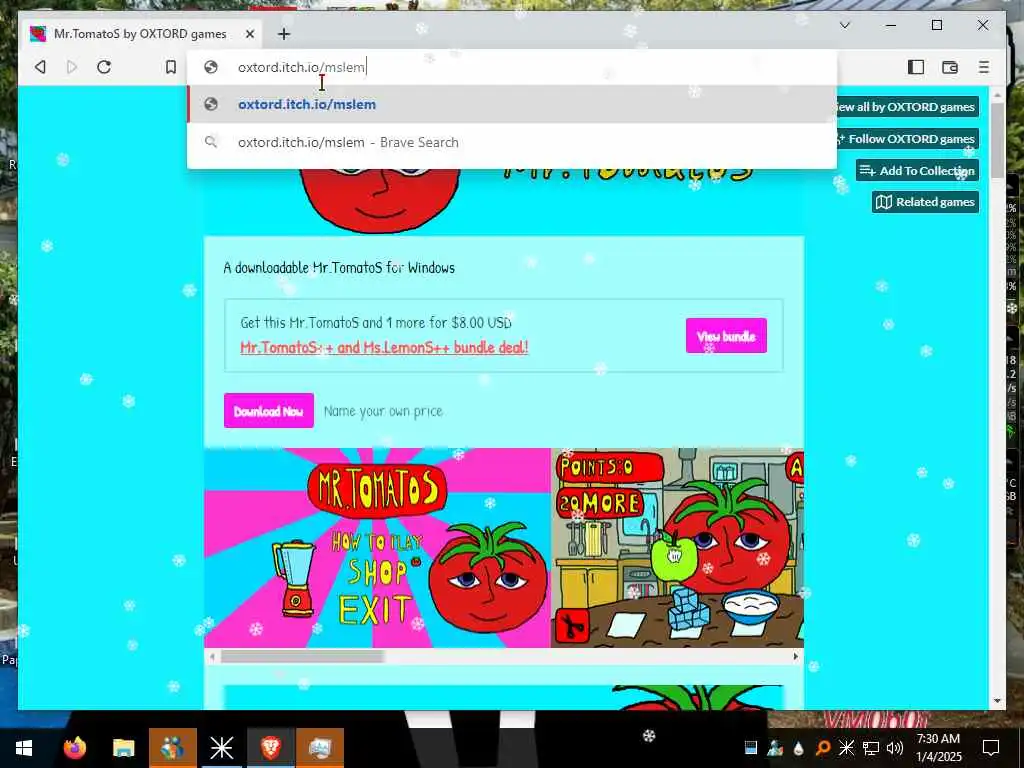This screenshot has height=768, width=1024.
Task: Open the Brave hamburger menu
Action: [x=984, y=67]
